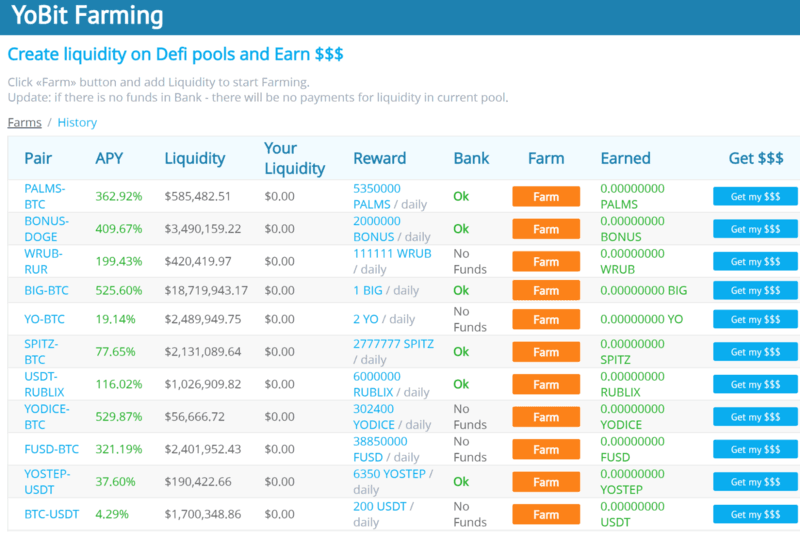The image size is (800, 534).
Task: Click the $18,719,943.17 liquidity value
Action: coord(206,290)
